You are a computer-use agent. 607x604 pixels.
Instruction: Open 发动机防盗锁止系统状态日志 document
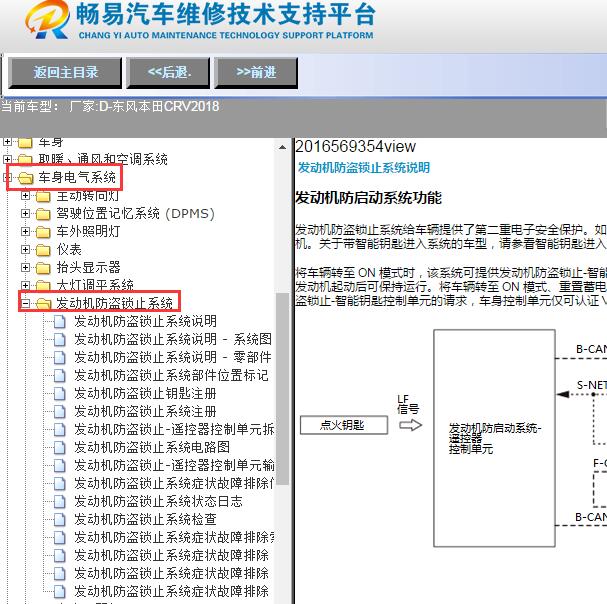158,501
